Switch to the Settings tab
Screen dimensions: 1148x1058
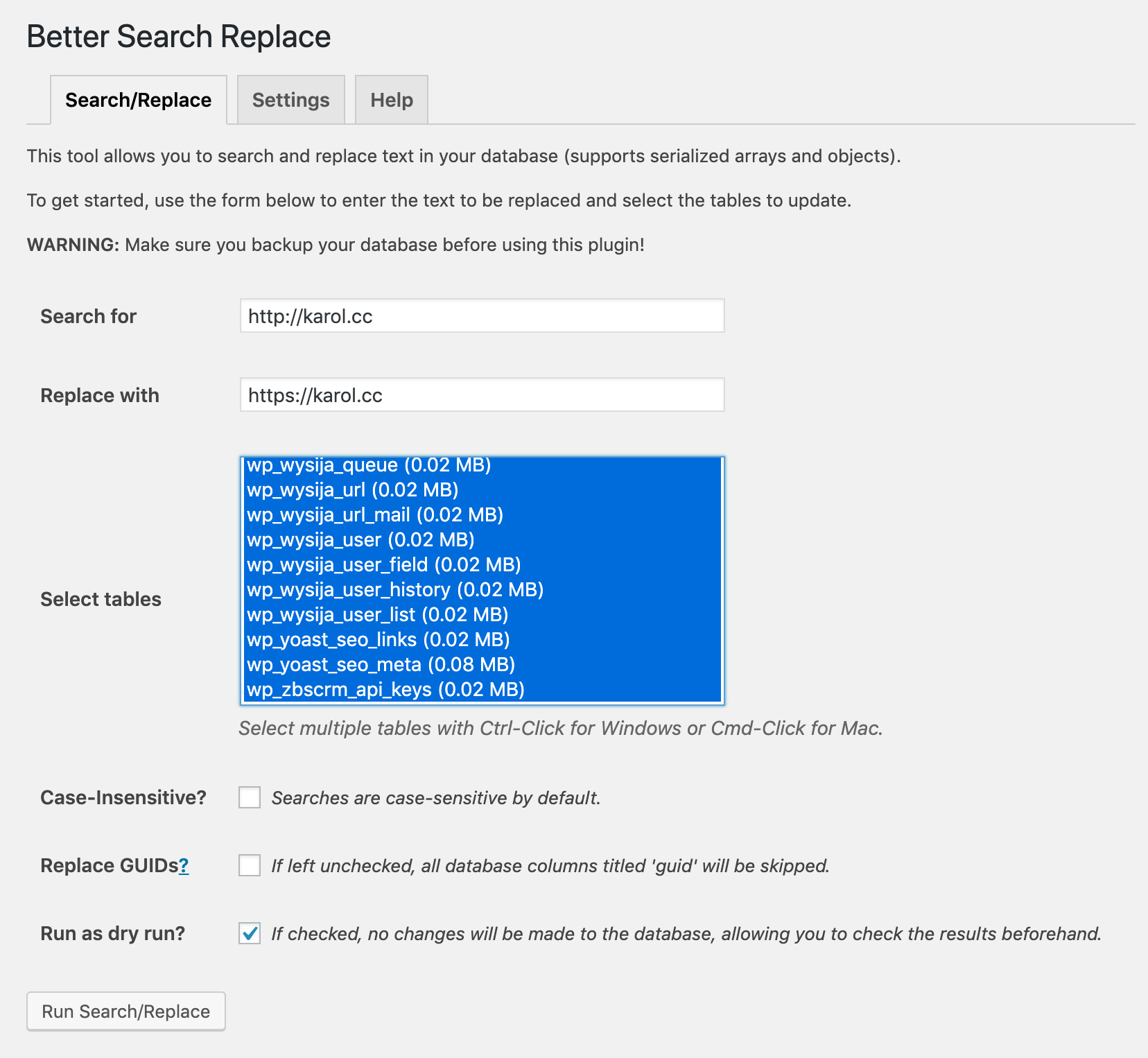tap(290, 100)
